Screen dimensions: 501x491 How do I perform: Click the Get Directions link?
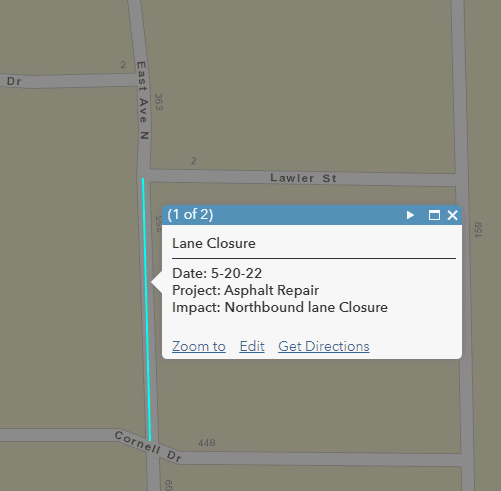(x=324, y=346)
